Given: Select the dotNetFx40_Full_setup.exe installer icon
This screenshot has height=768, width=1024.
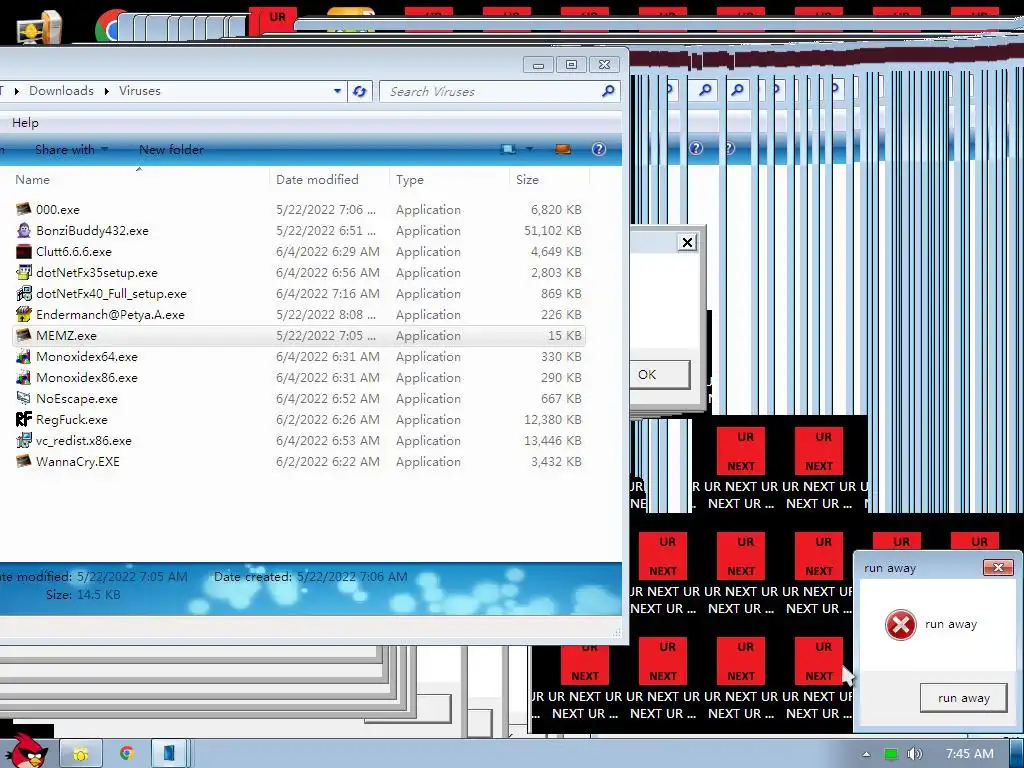Looking at the screenshot, I should tap(24, 293).
